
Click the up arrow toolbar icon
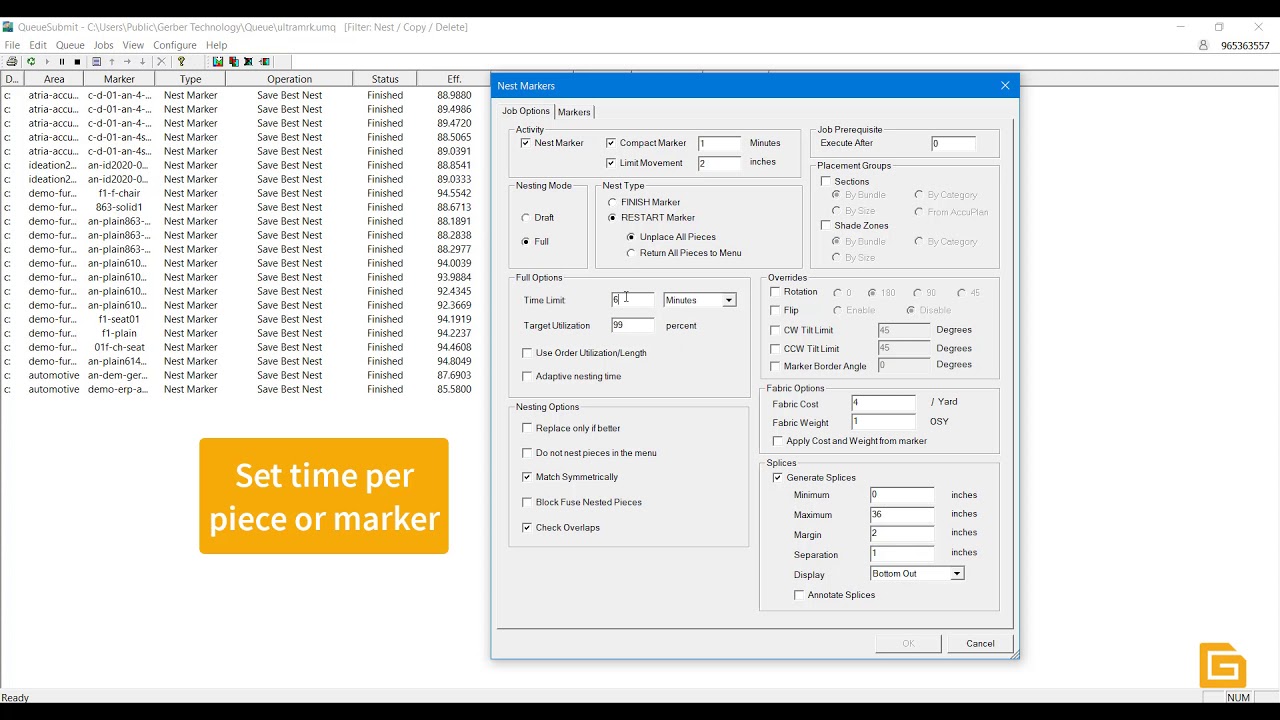pos(112,62)
